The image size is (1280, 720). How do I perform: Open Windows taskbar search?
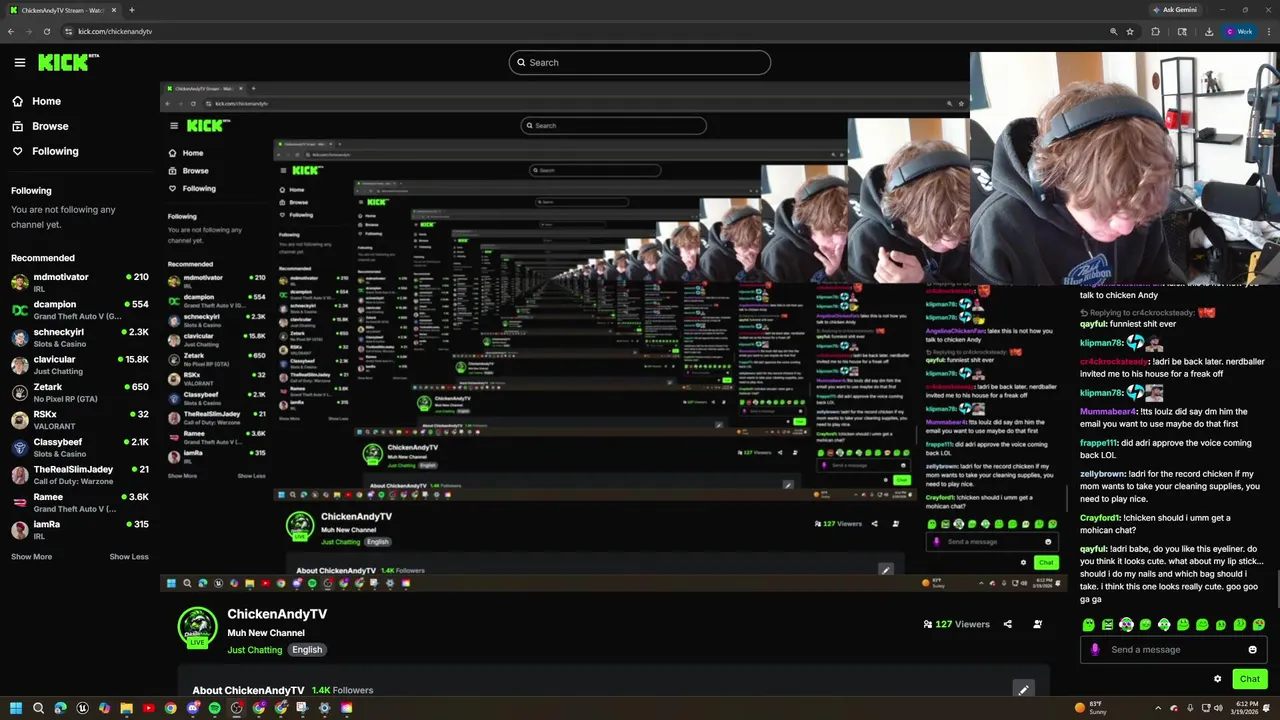[38, 708]
